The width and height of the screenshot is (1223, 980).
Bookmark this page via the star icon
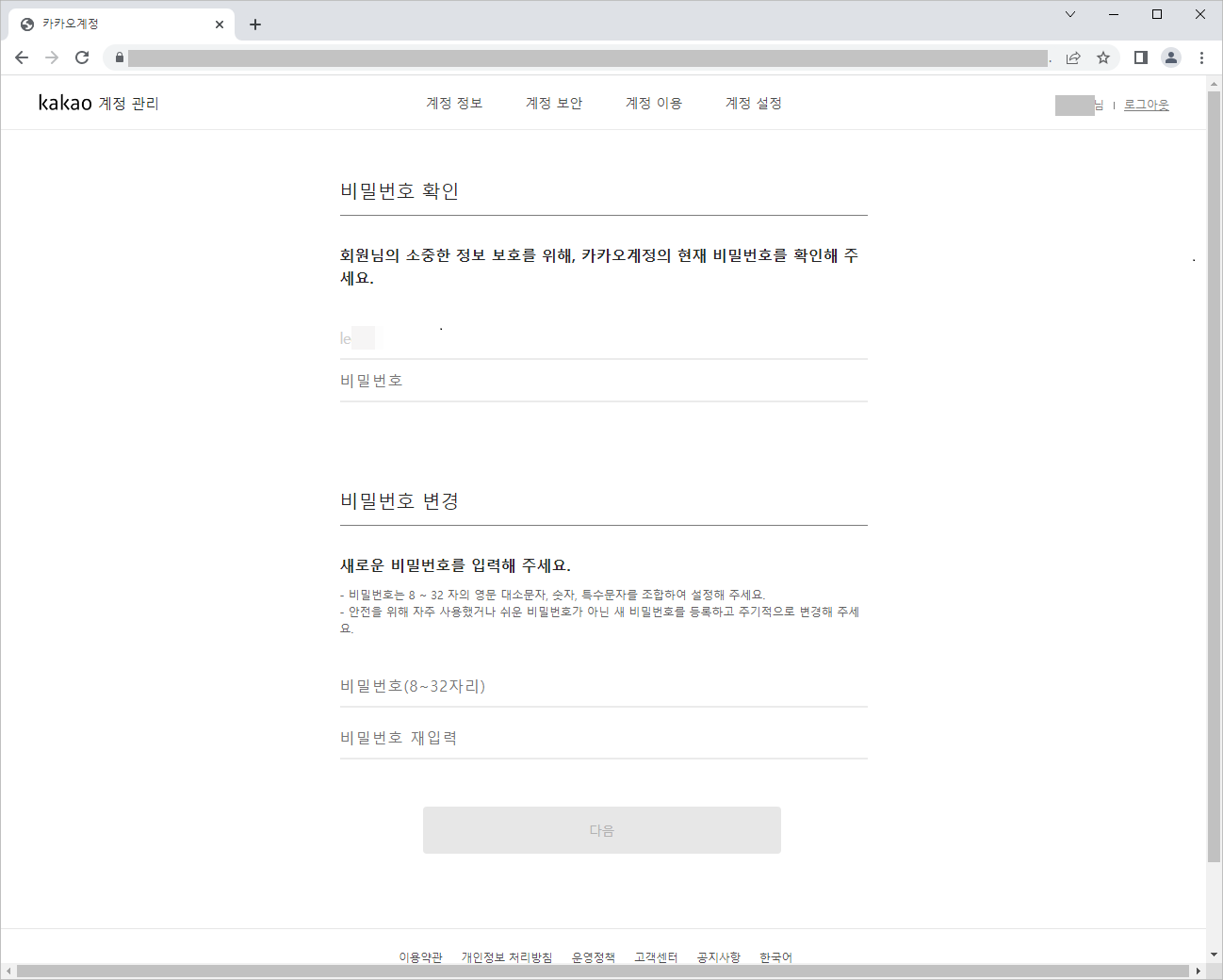pos(1103,57)
